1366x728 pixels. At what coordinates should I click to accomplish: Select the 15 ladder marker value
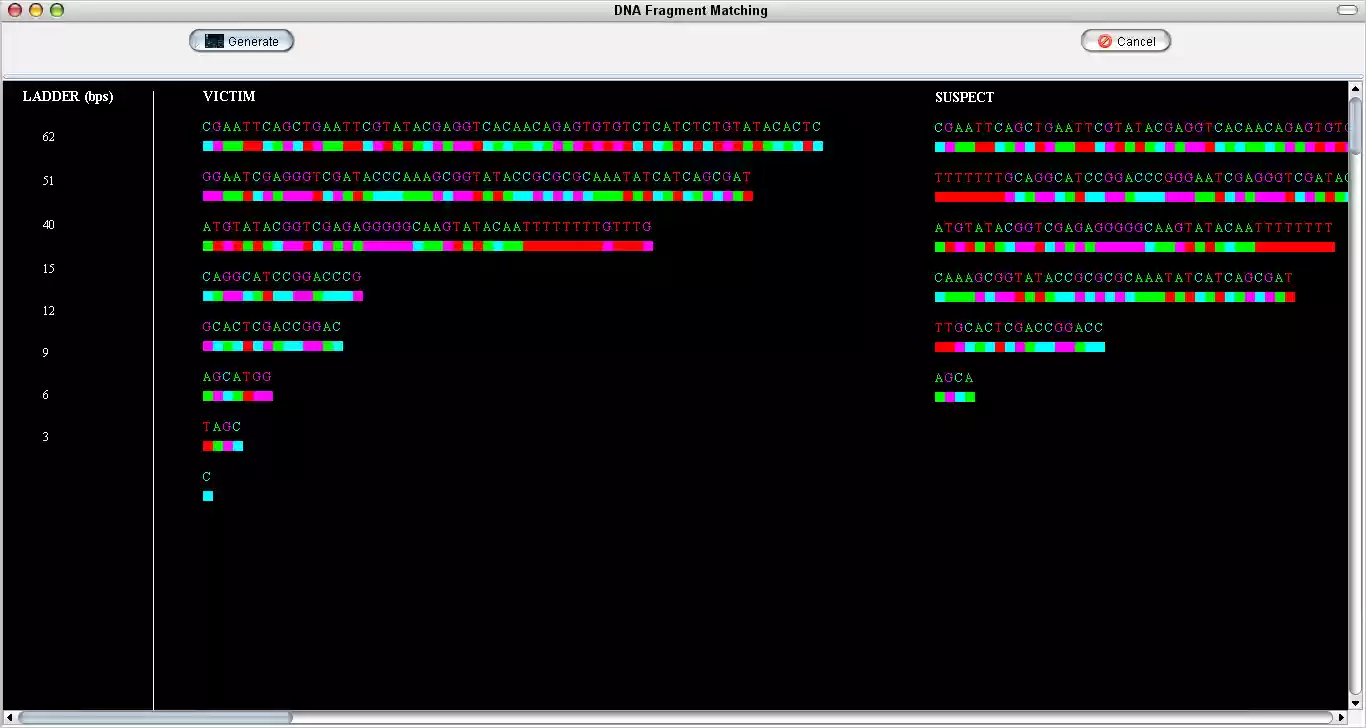[x=48, y=268]
